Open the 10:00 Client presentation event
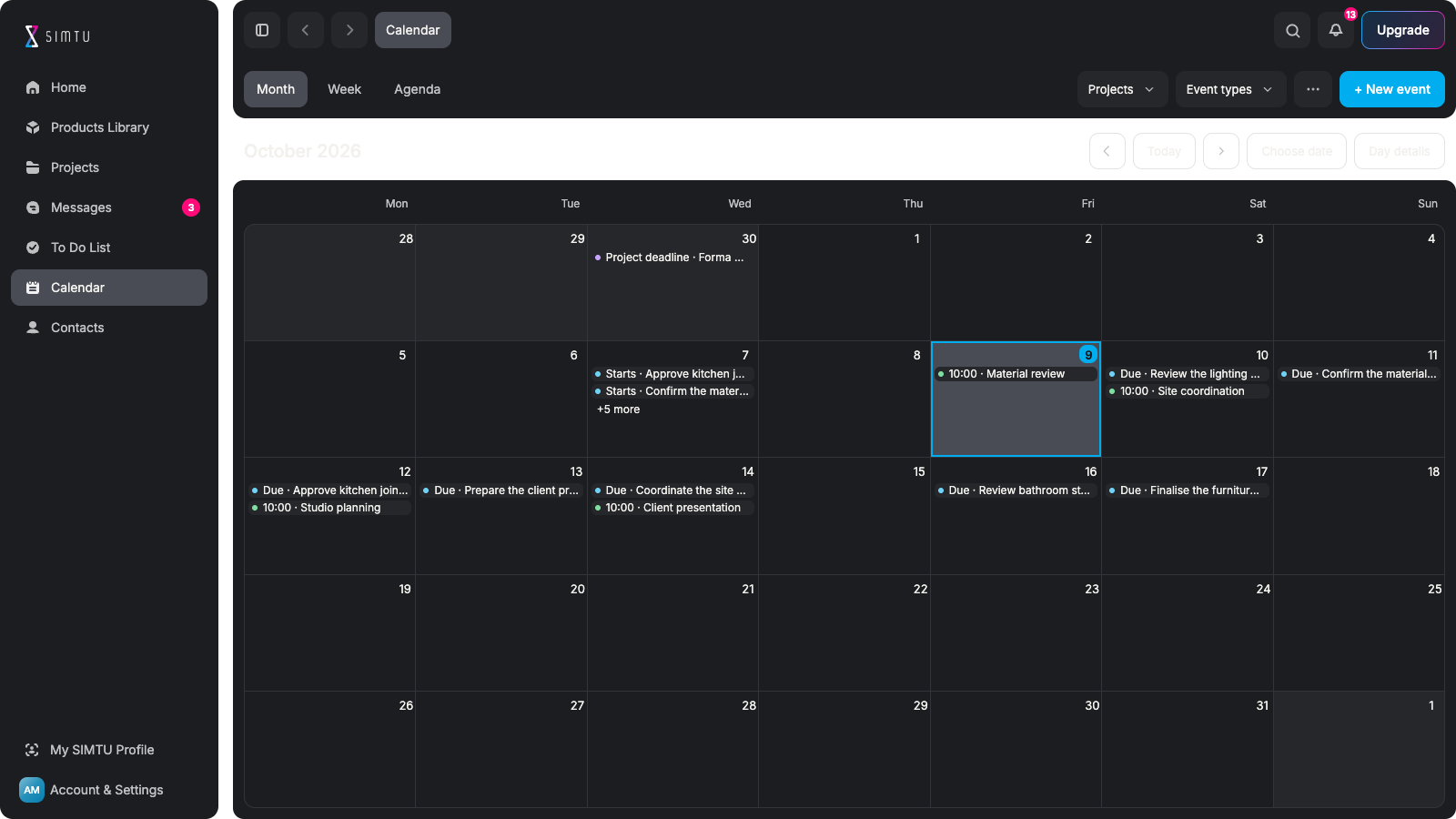This screenshot has width=1456, height=819. [x=672, y=508]
